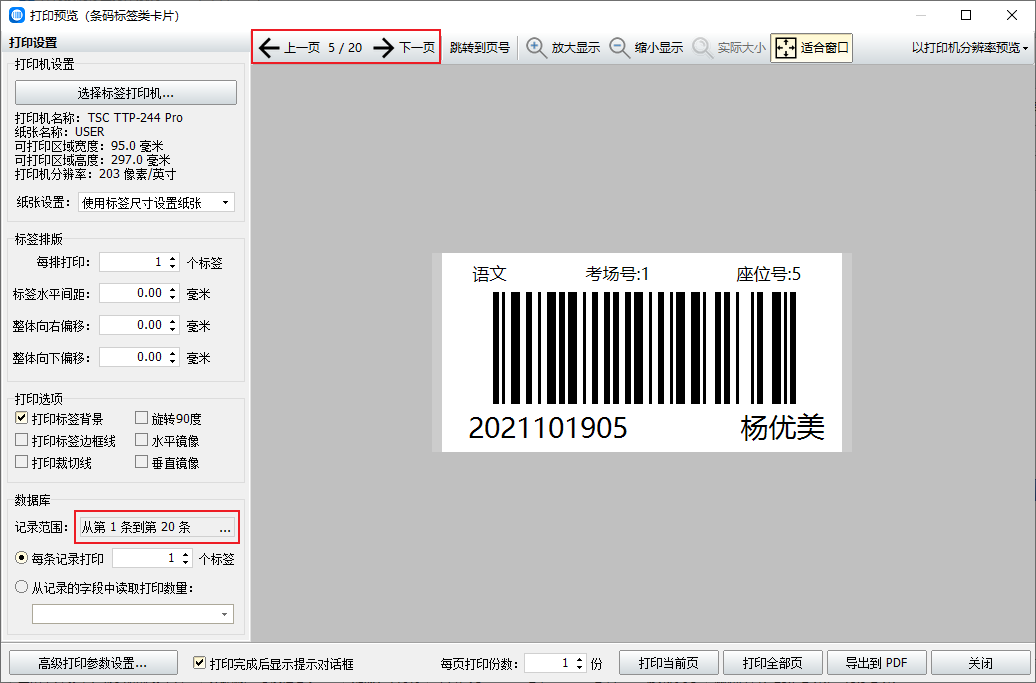Increase labels per record count
The height and width of the screenshot is (683, 1036).
pyautogui.click(x=186, y=554)
